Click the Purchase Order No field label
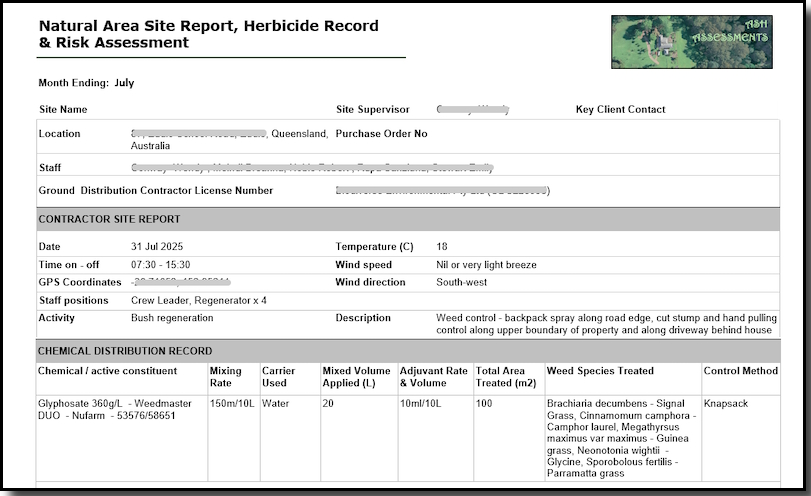The image size is (811, 496). coord(381,133)
